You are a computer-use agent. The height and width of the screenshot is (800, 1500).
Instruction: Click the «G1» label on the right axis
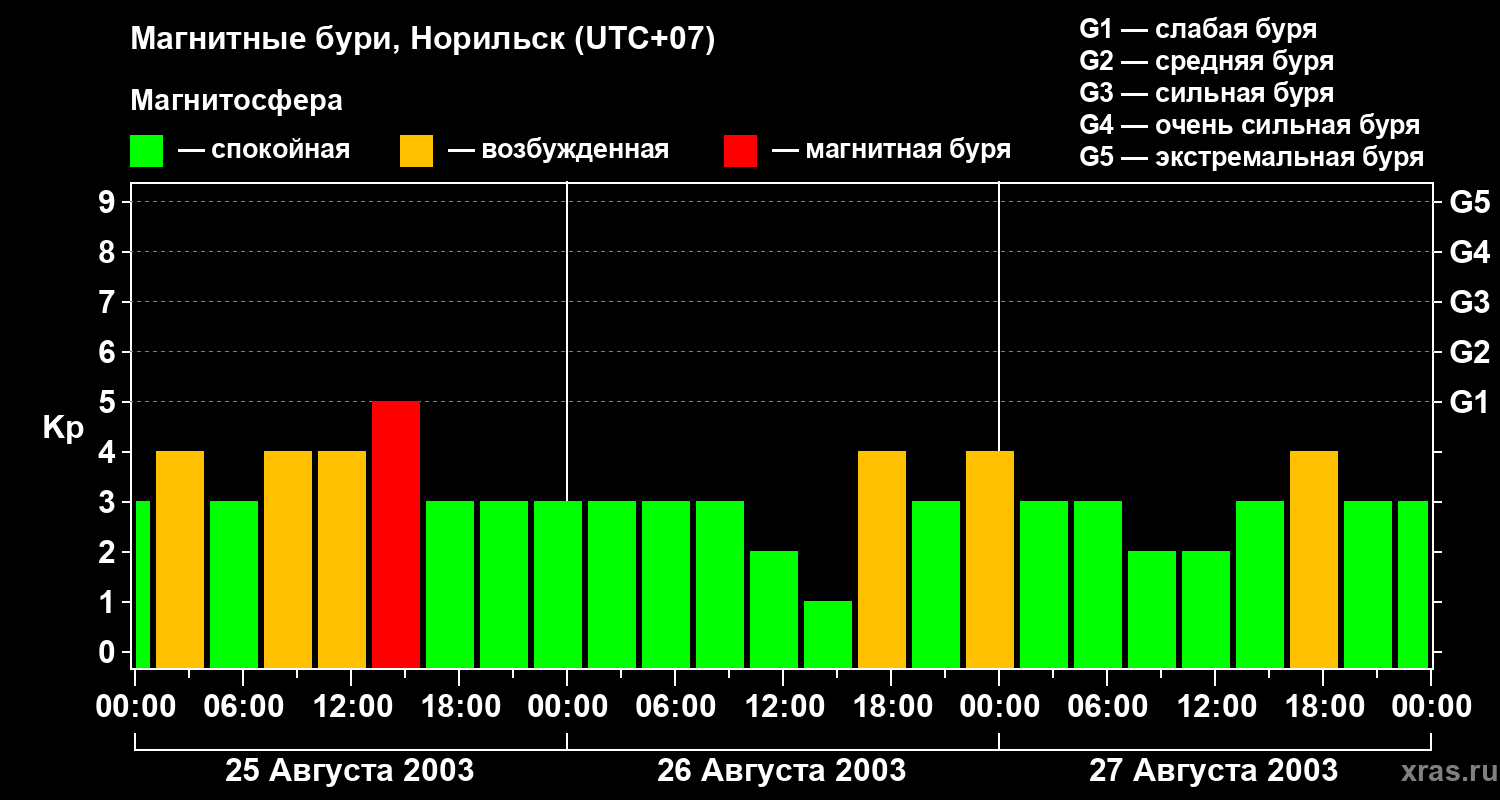pyautogui.click(x=1469, y=402)
